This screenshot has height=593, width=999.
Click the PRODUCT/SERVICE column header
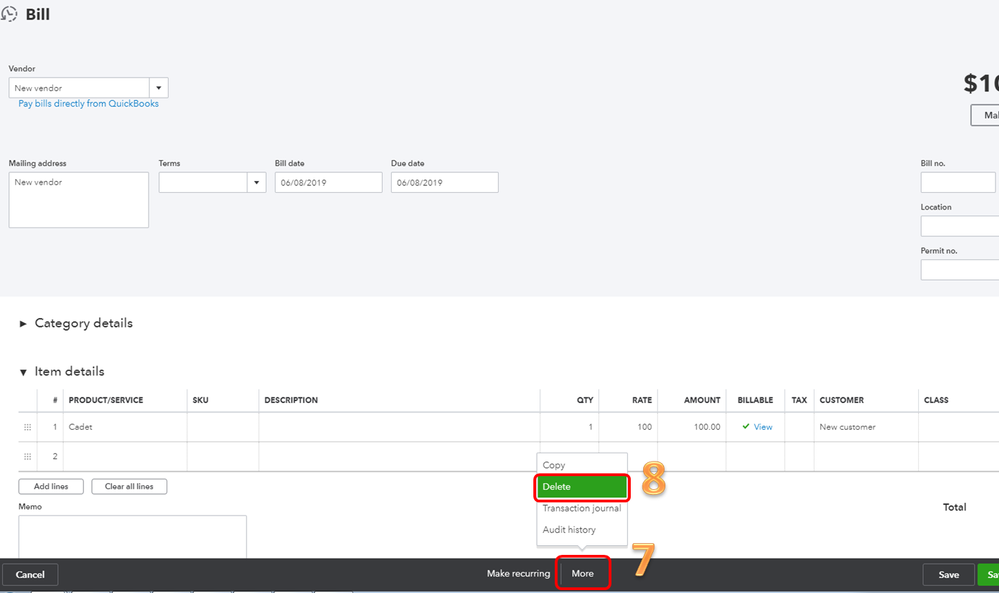(106, 400)
